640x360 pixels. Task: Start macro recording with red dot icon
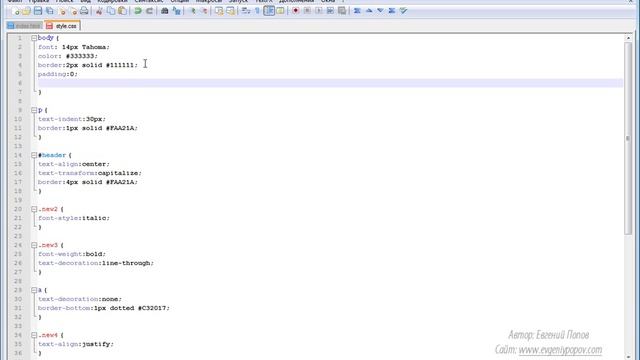point(296,11)
